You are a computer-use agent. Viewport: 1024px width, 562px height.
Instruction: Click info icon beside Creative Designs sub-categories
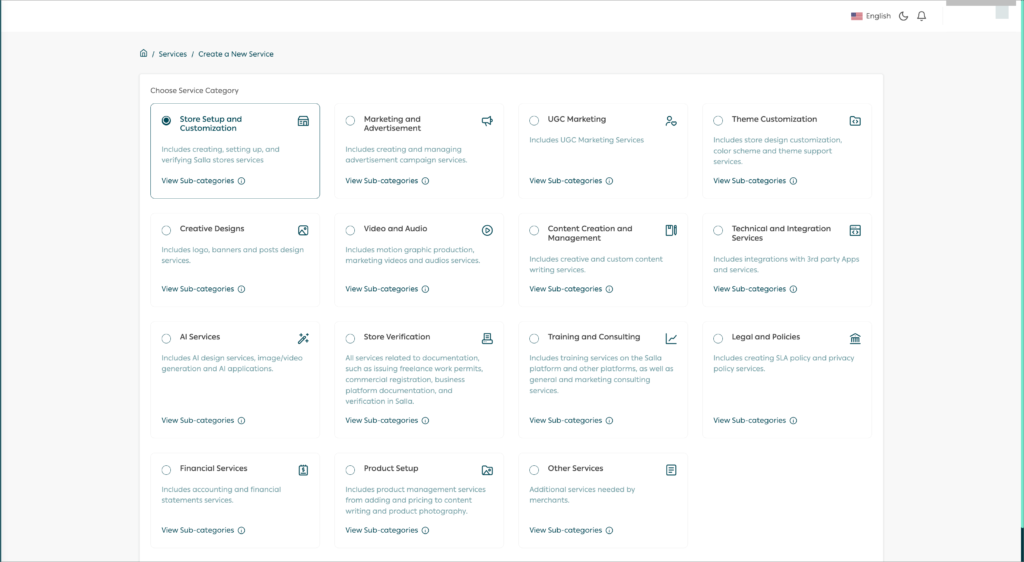coord(242,289)
